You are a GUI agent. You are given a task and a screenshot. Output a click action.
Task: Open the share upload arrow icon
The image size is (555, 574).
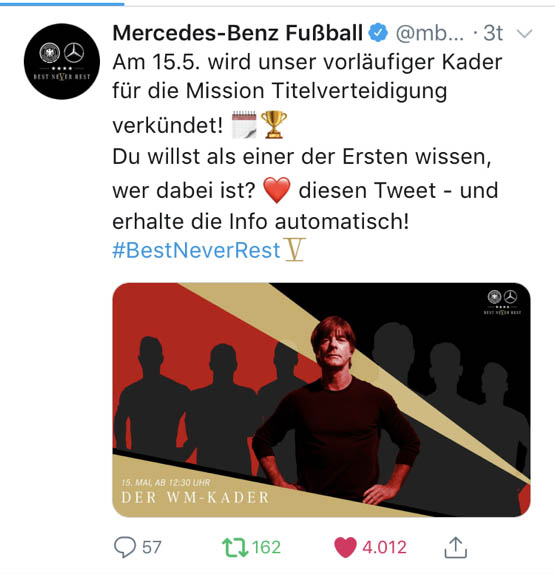point(455,547)
